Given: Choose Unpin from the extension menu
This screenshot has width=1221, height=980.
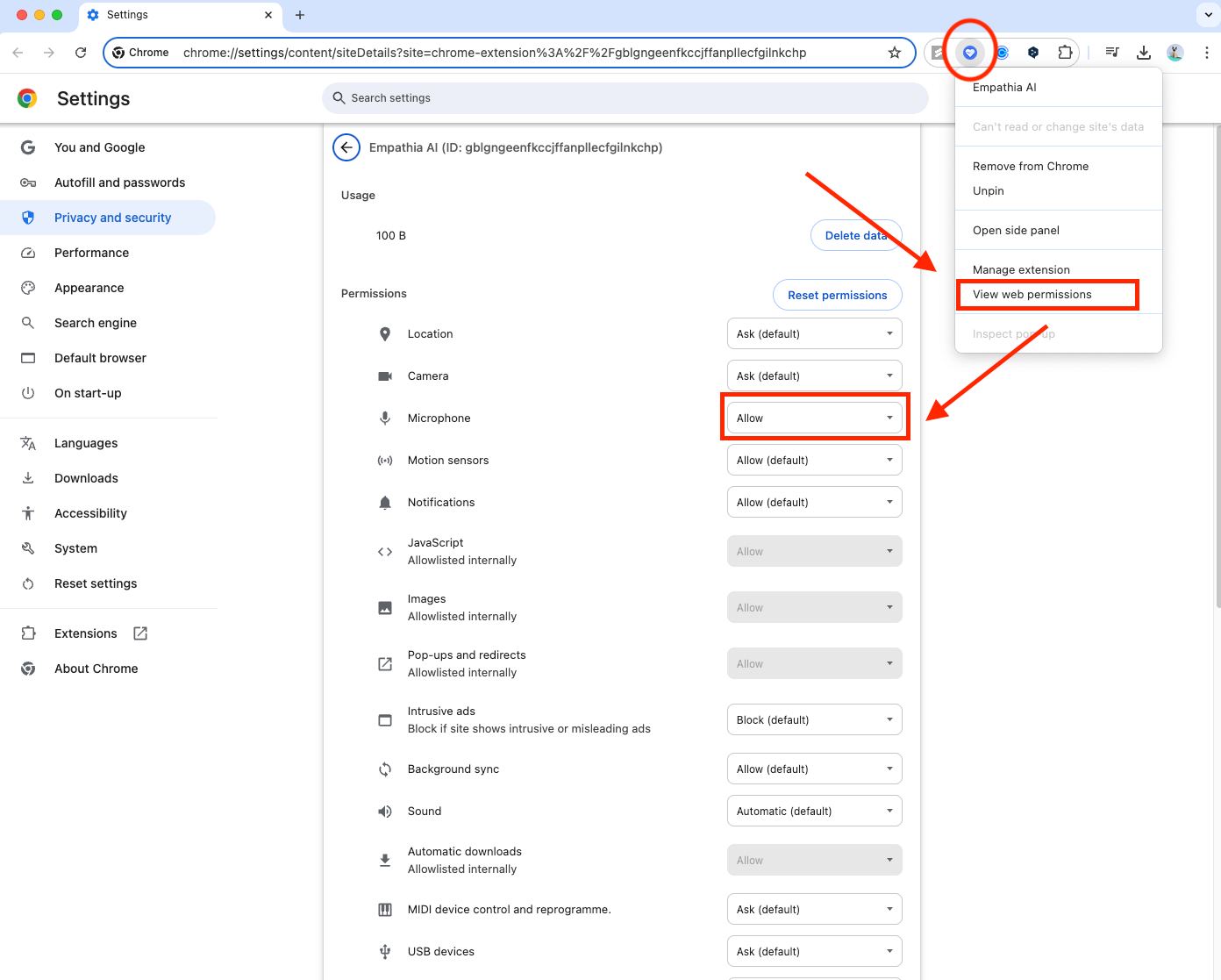Looking at the screenshot, I should pyautogui.click(x=1059, y=191).
